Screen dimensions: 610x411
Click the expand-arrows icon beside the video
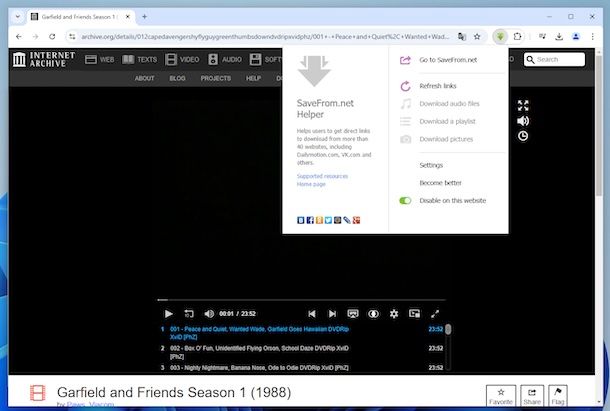point(523,105)
